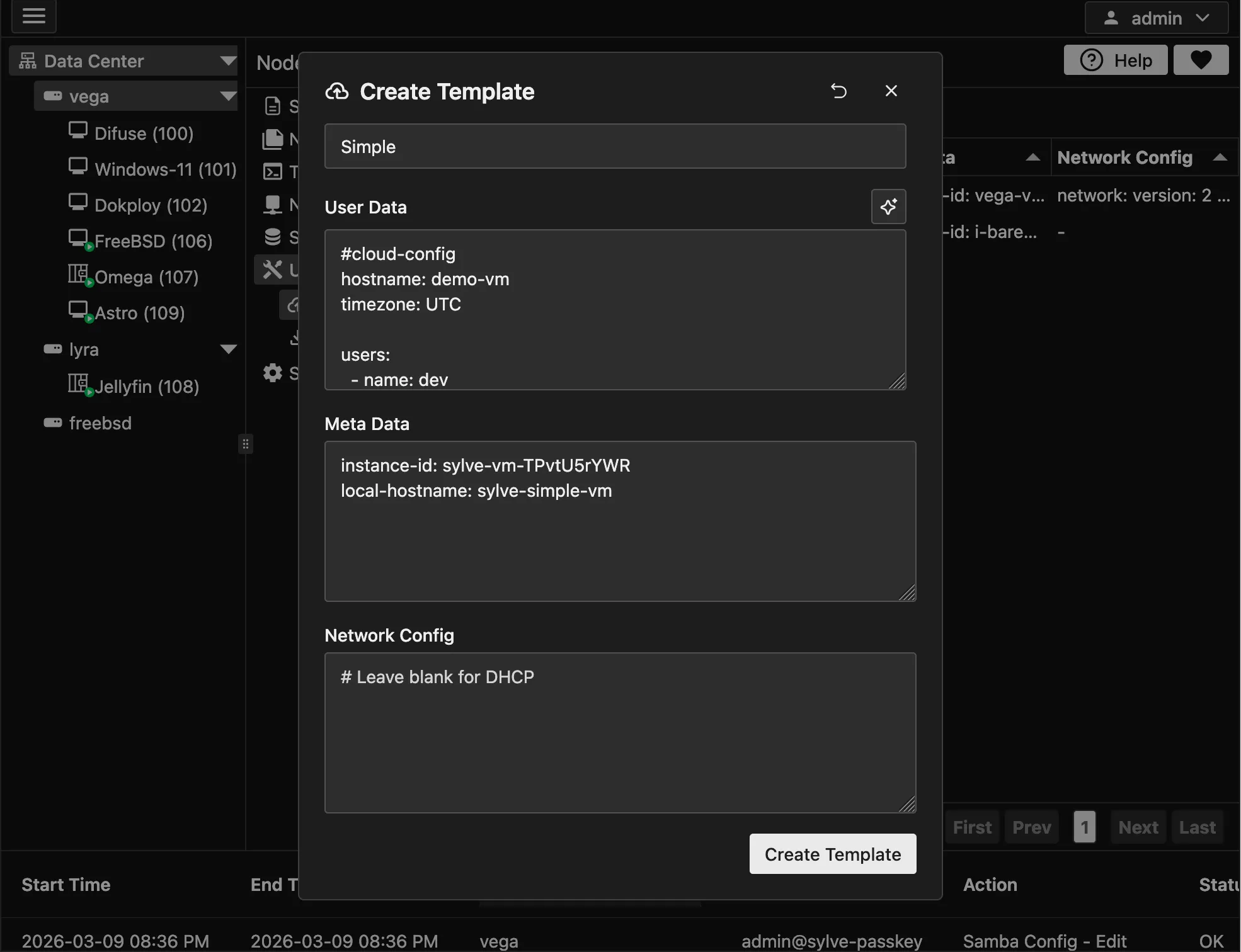Open the hamburger menu at top left

[34, 17]
